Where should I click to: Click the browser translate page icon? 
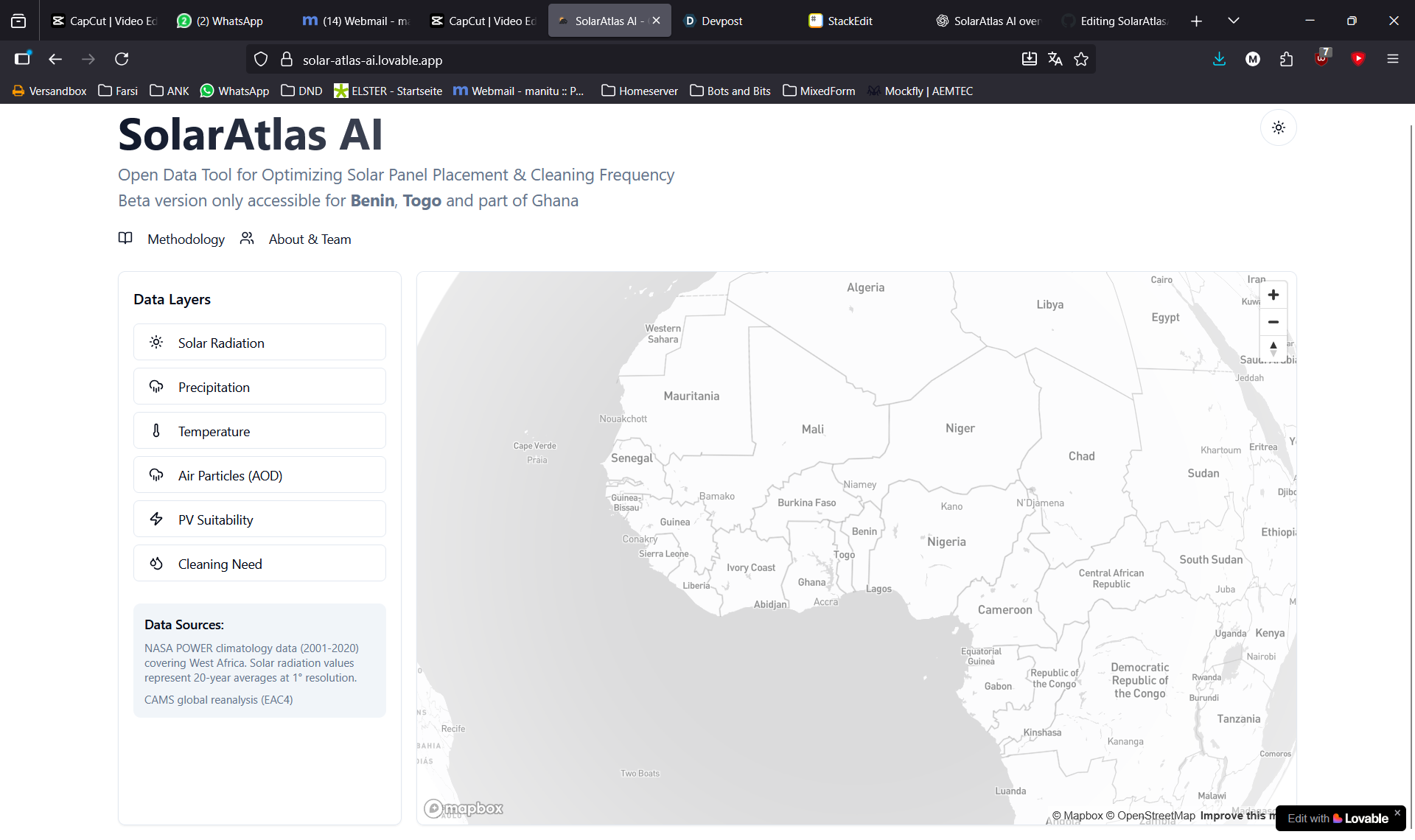pyautogui.click(x=1055, y=60)
